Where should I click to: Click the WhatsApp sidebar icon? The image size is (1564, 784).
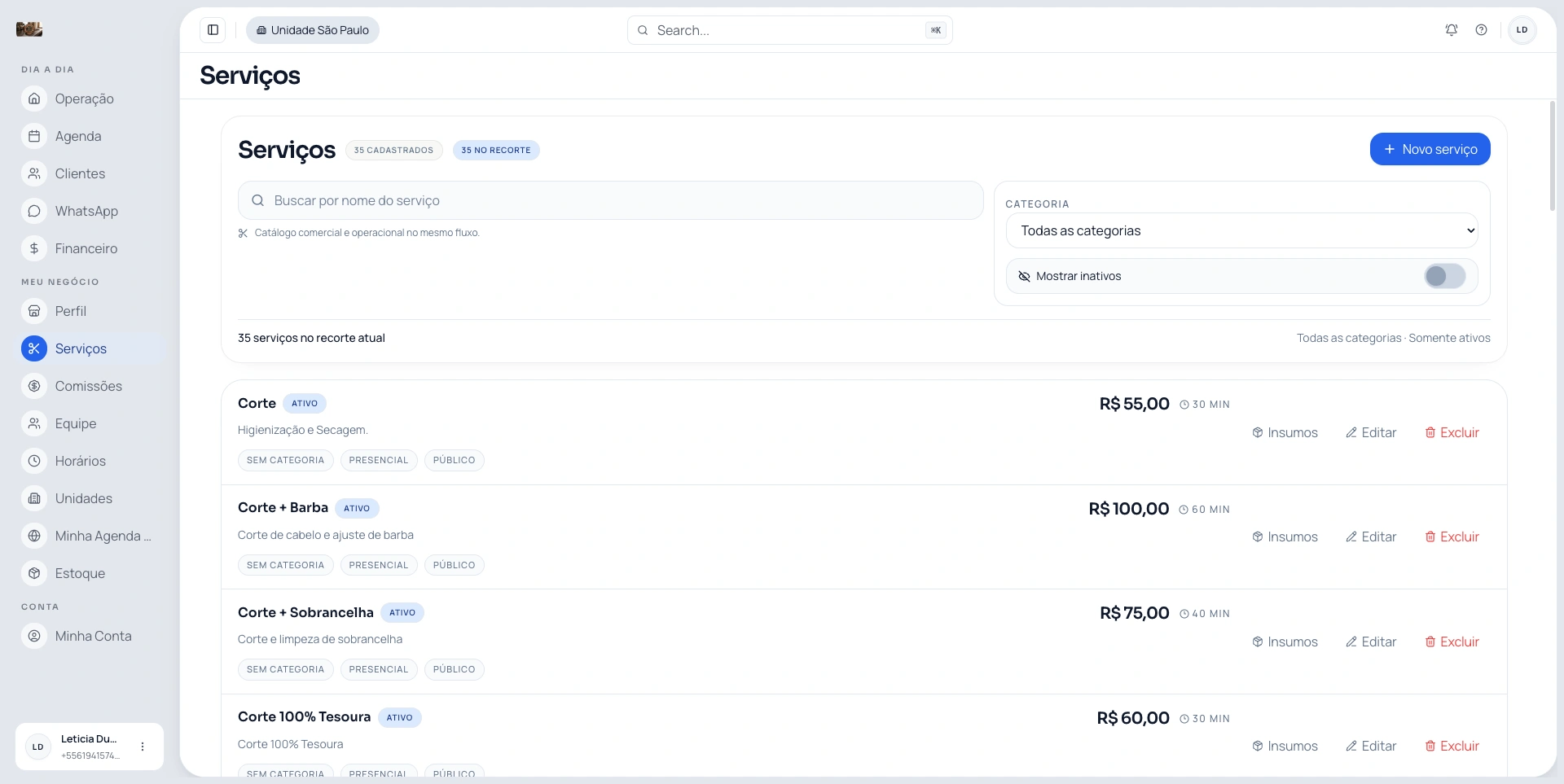pyautogui.click(x=34, y=211)
